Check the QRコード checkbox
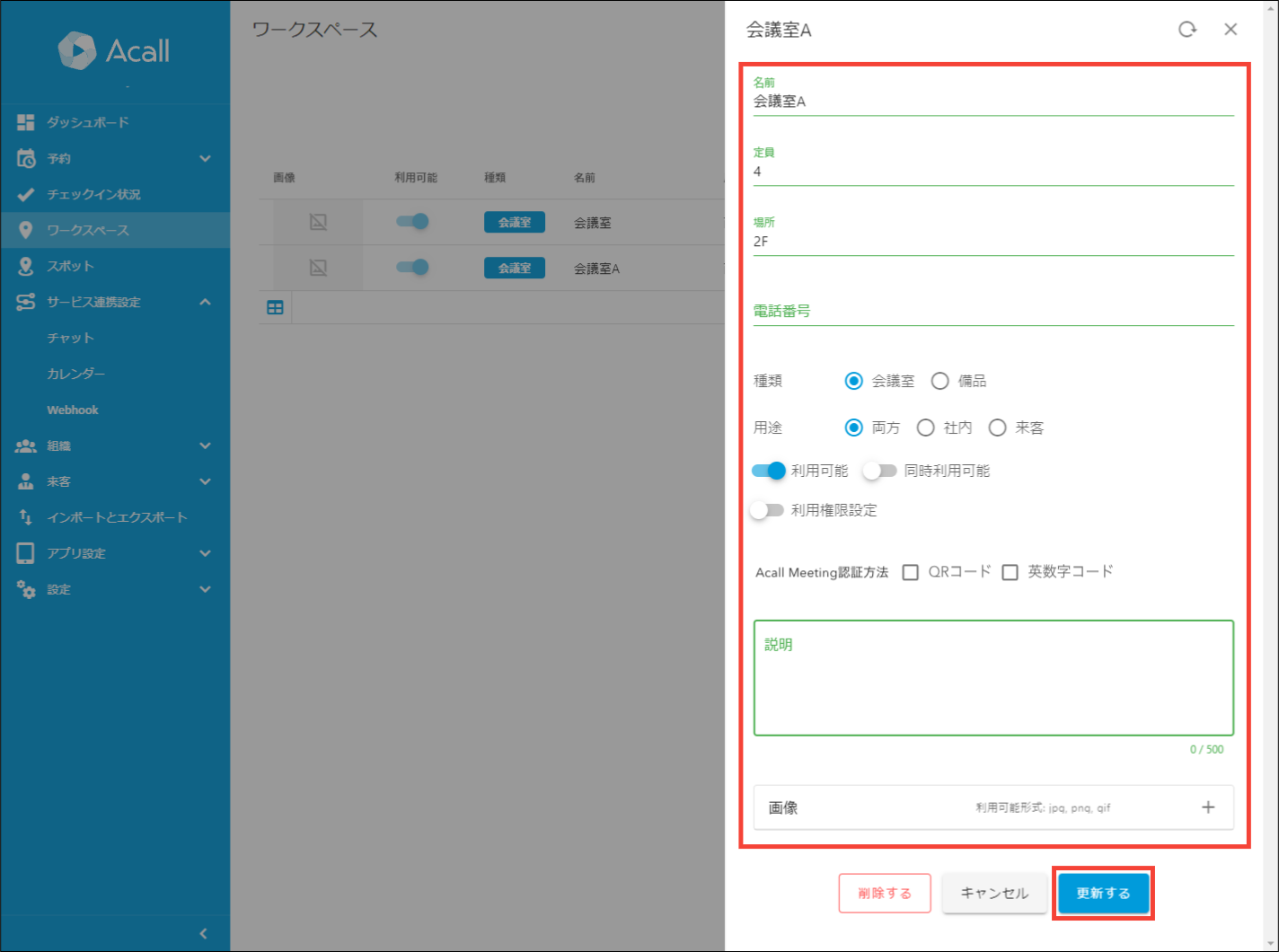 click(910, 572)
